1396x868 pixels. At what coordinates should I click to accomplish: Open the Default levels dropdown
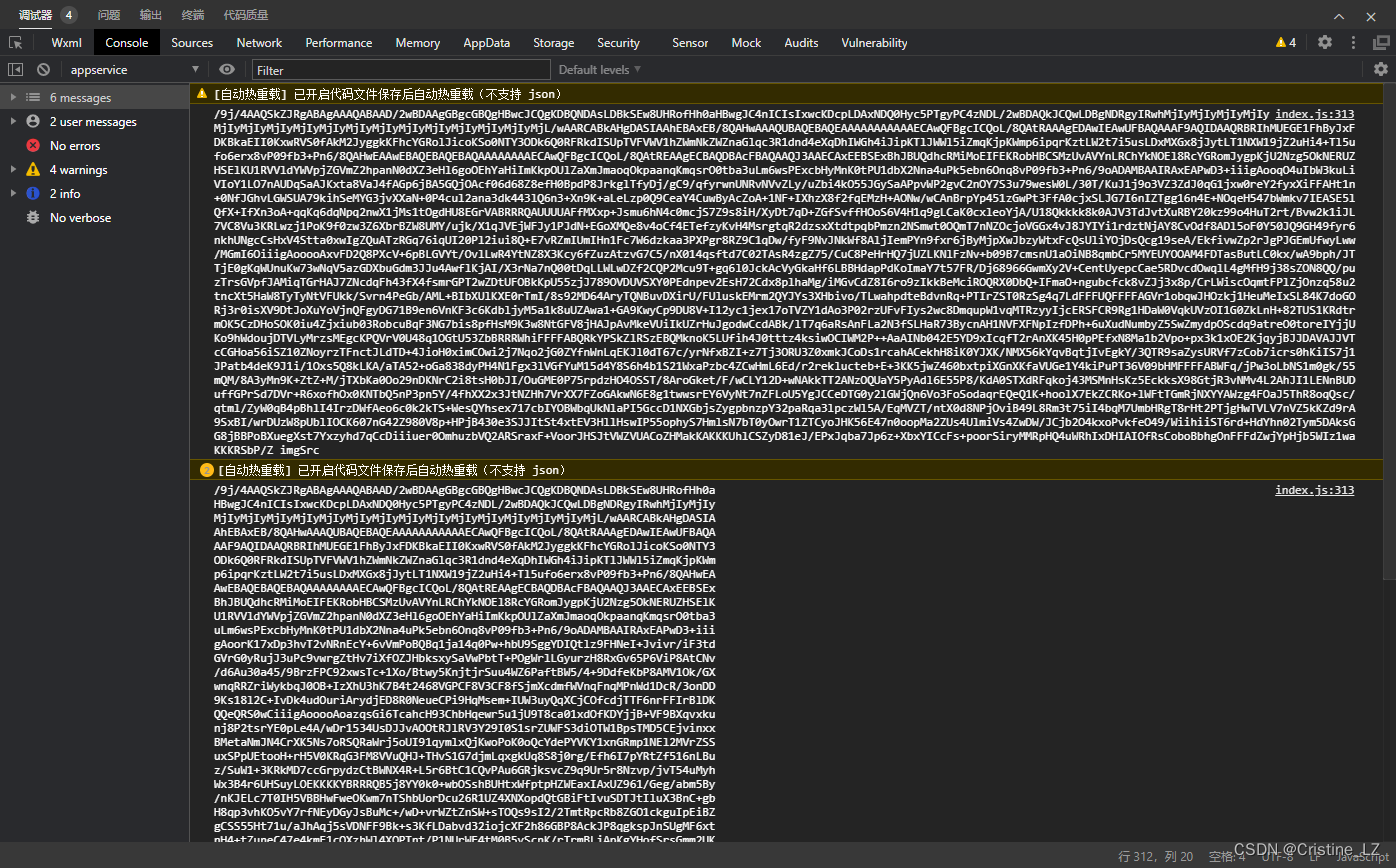600,70
